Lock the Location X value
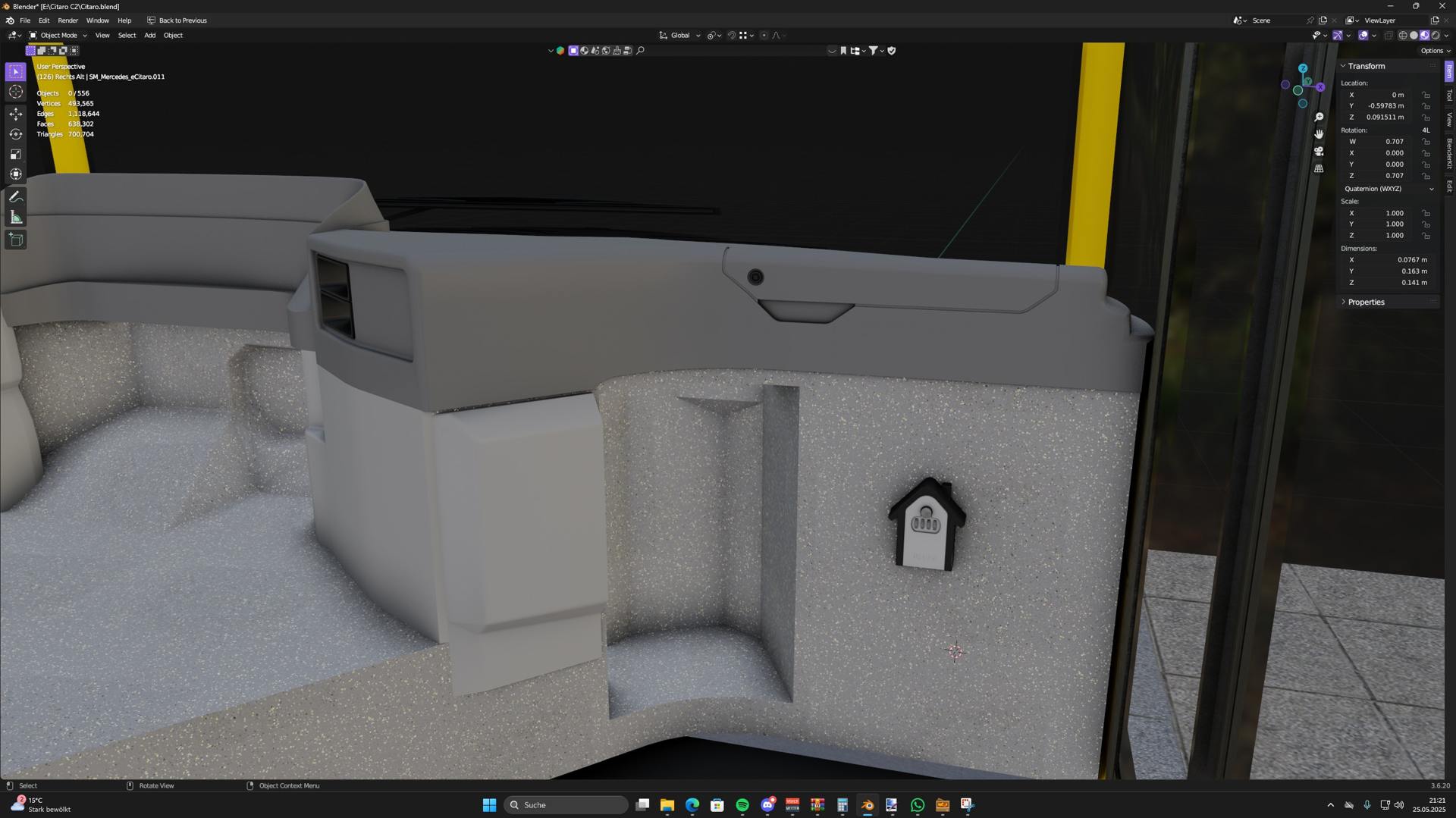Image resolution: width=1456 pixels, height=818 pixels. tap(1426, 95)
